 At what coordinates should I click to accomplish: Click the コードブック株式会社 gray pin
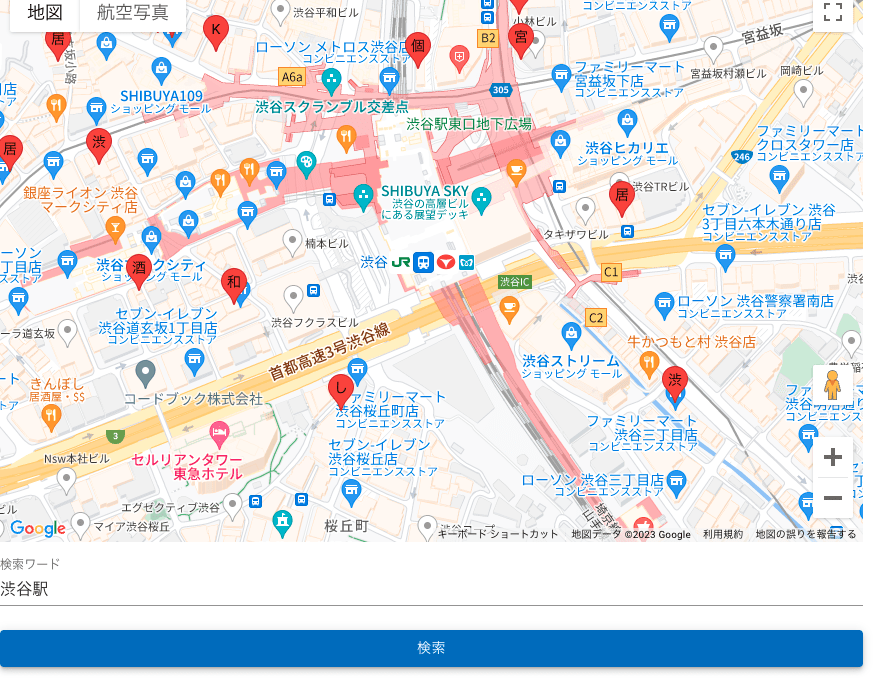click(145, 373)
